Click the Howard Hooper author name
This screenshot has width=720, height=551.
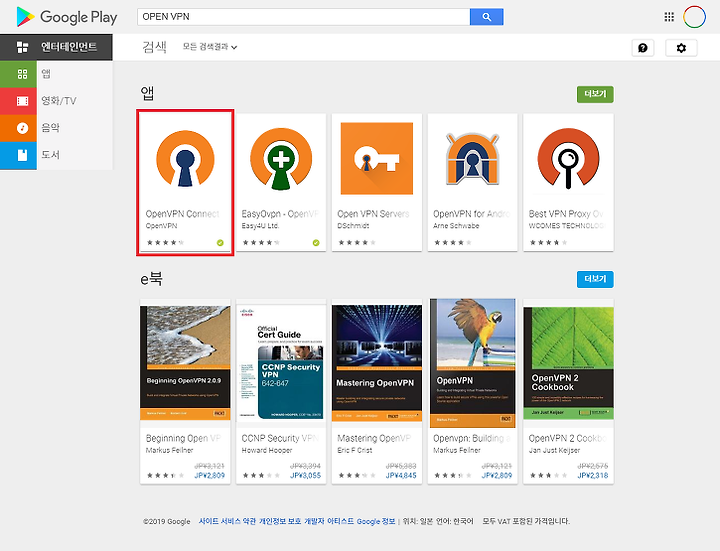267,450
